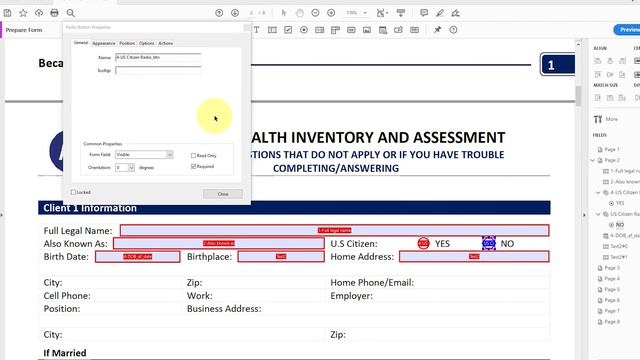Add a comment with the speech bubble
The width and height of the screenshot is (640, 360).
[x=424, y=13]
